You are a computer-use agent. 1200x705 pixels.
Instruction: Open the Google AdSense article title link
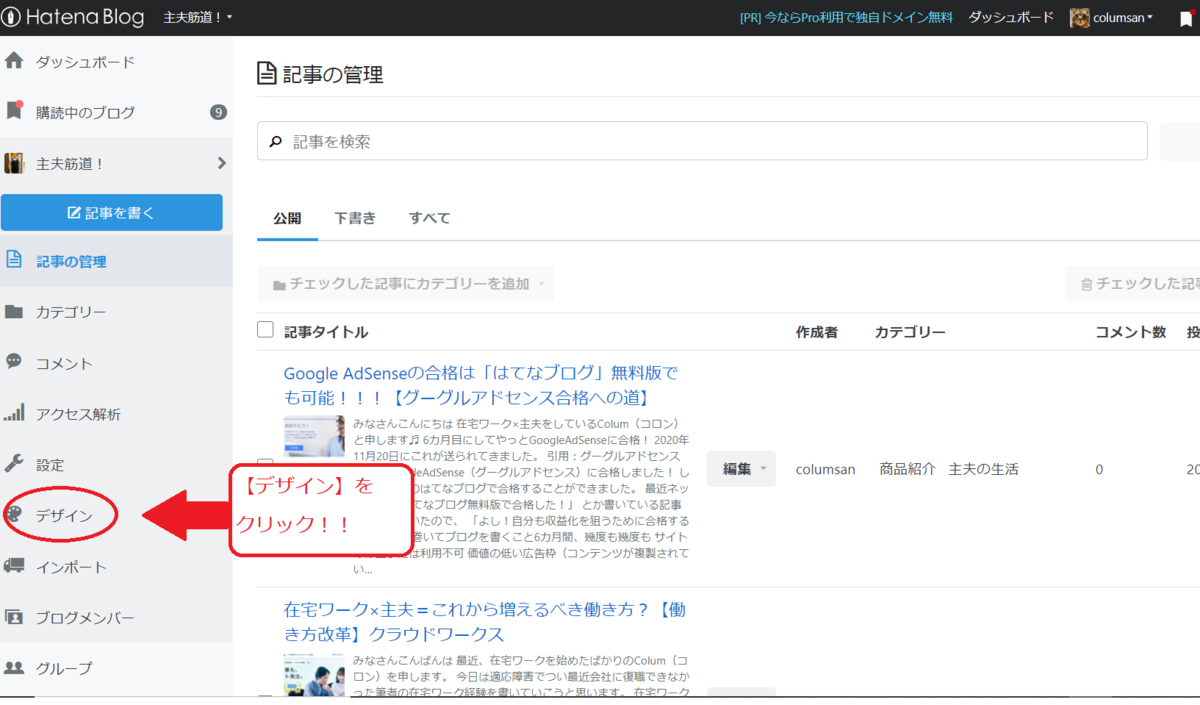pos(481,386)
